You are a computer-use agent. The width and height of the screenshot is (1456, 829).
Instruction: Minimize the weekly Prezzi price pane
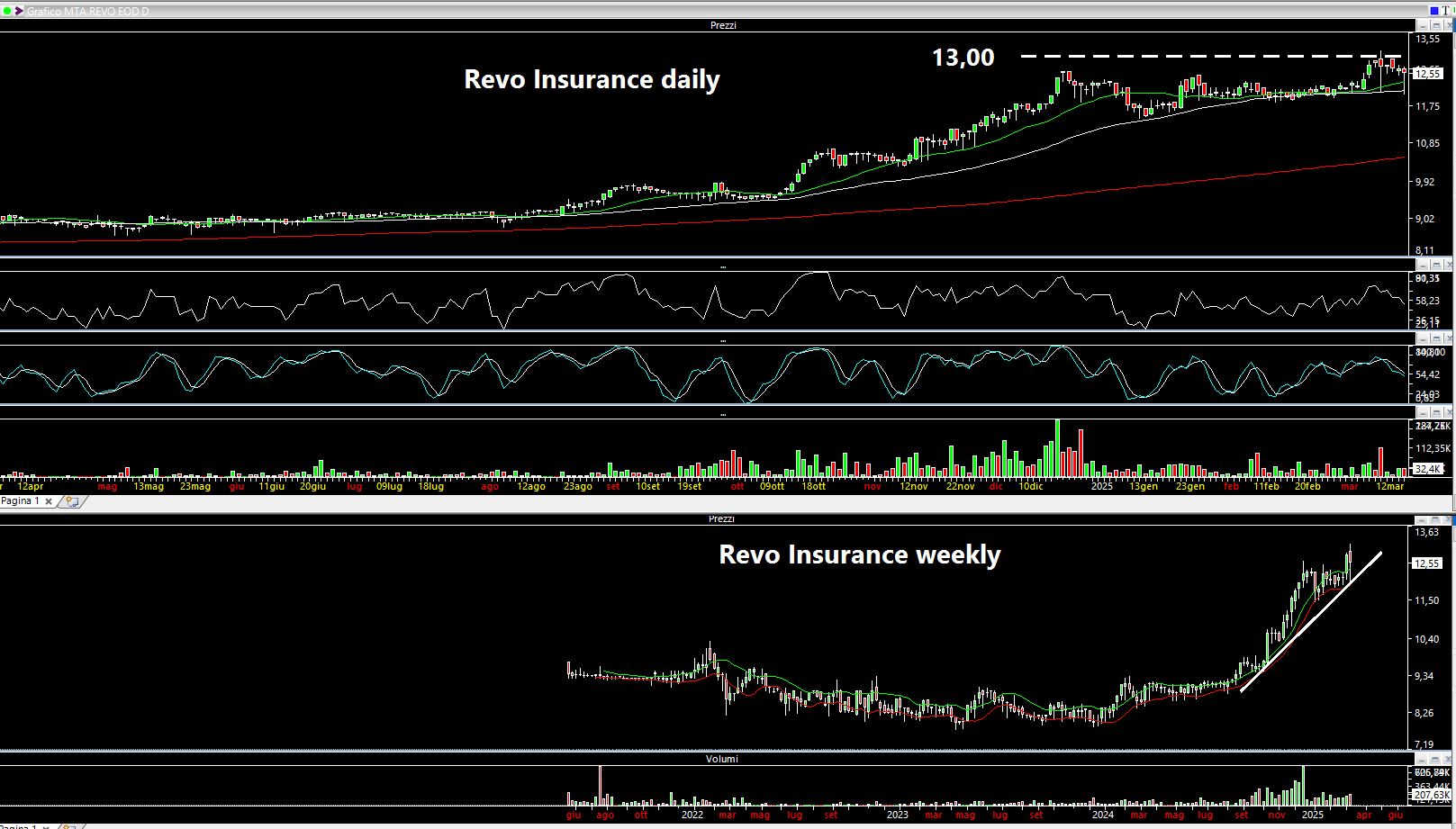click(x=1424, y=519)
